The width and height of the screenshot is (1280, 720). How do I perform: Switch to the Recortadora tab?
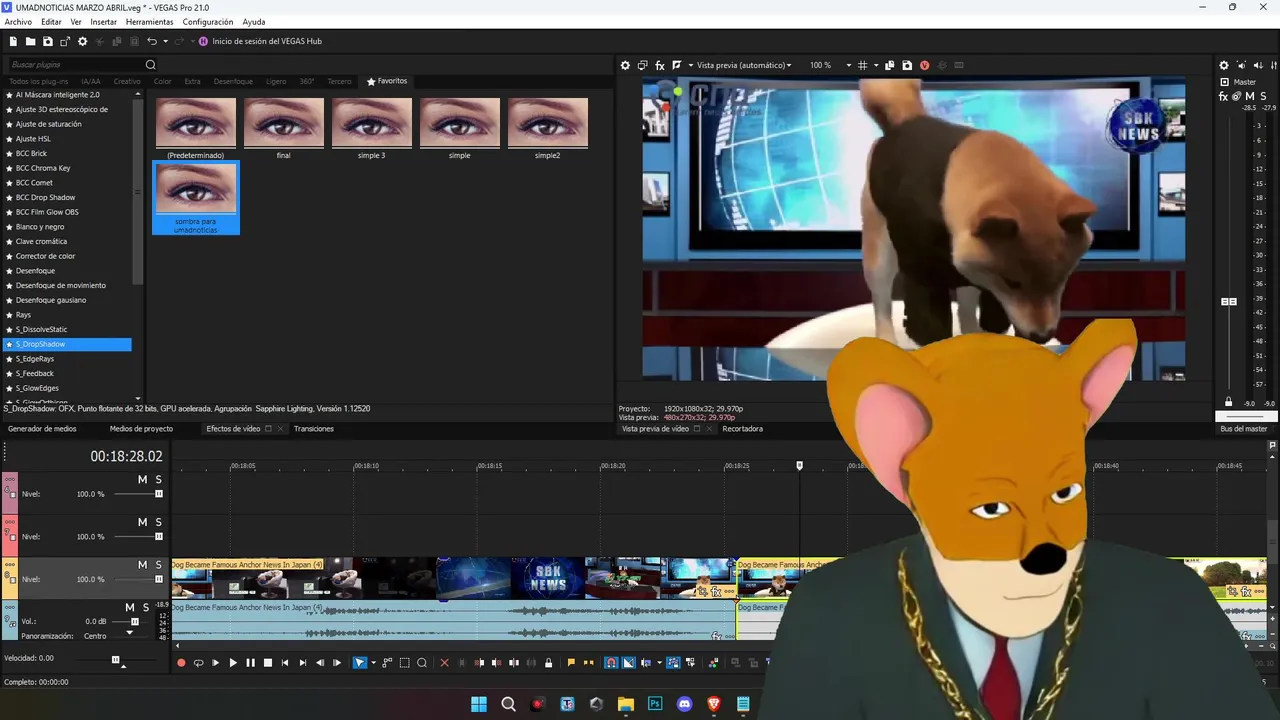743,429
